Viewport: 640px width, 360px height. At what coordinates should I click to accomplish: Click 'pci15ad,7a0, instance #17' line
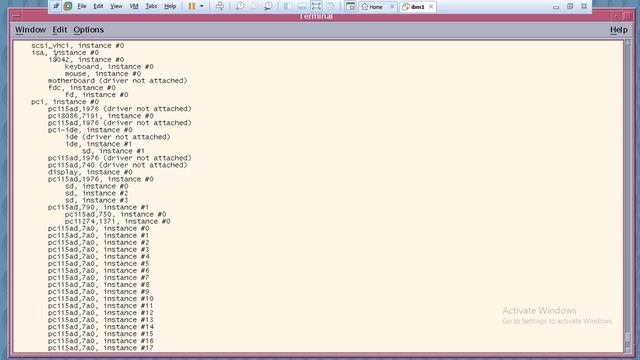point(101,348)
